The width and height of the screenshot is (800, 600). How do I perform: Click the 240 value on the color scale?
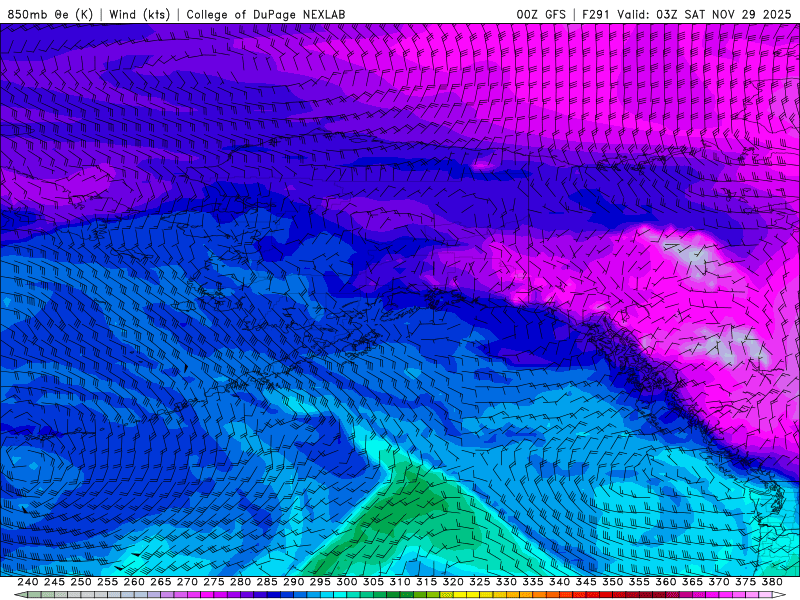tap(28, 582)
